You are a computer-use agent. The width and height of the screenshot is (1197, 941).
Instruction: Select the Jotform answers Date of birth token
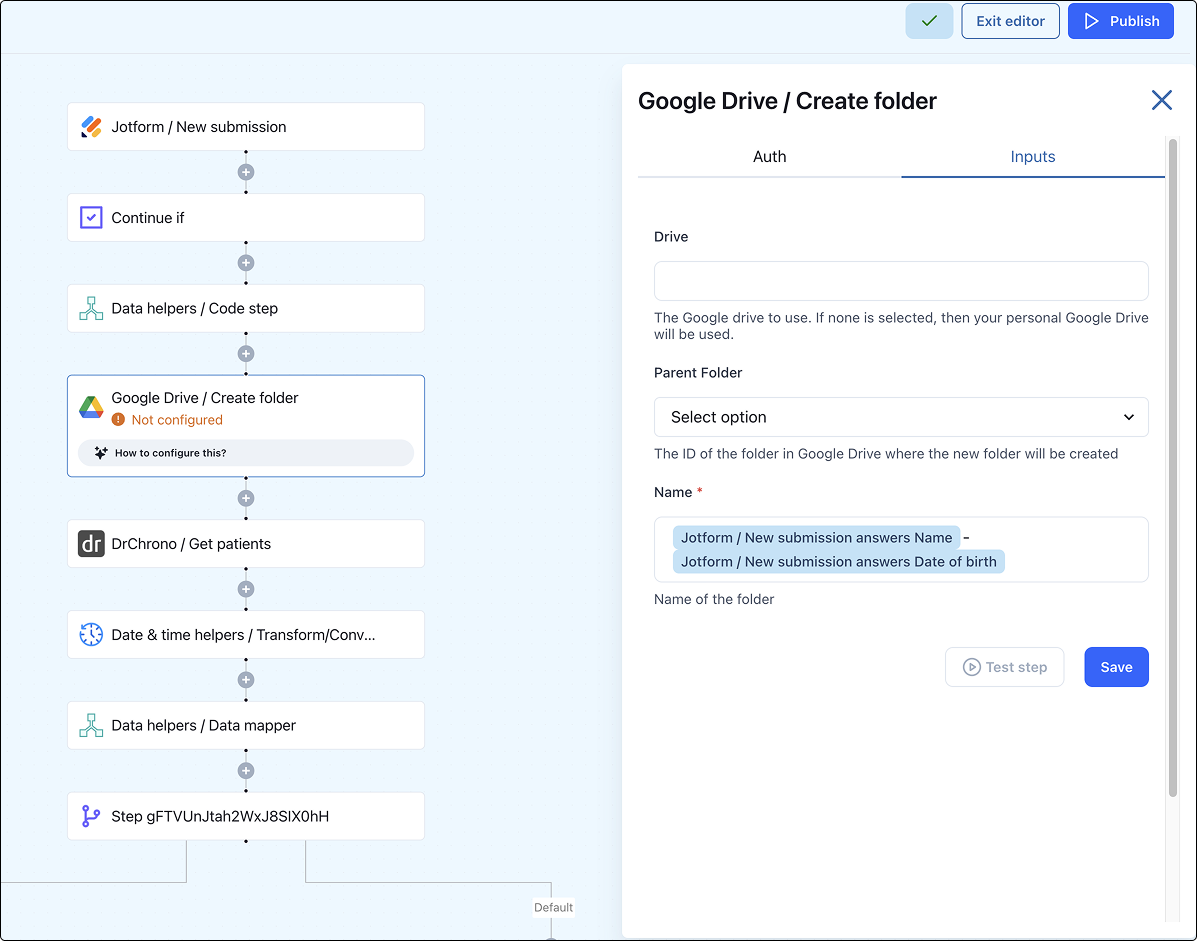click(838, 562)
